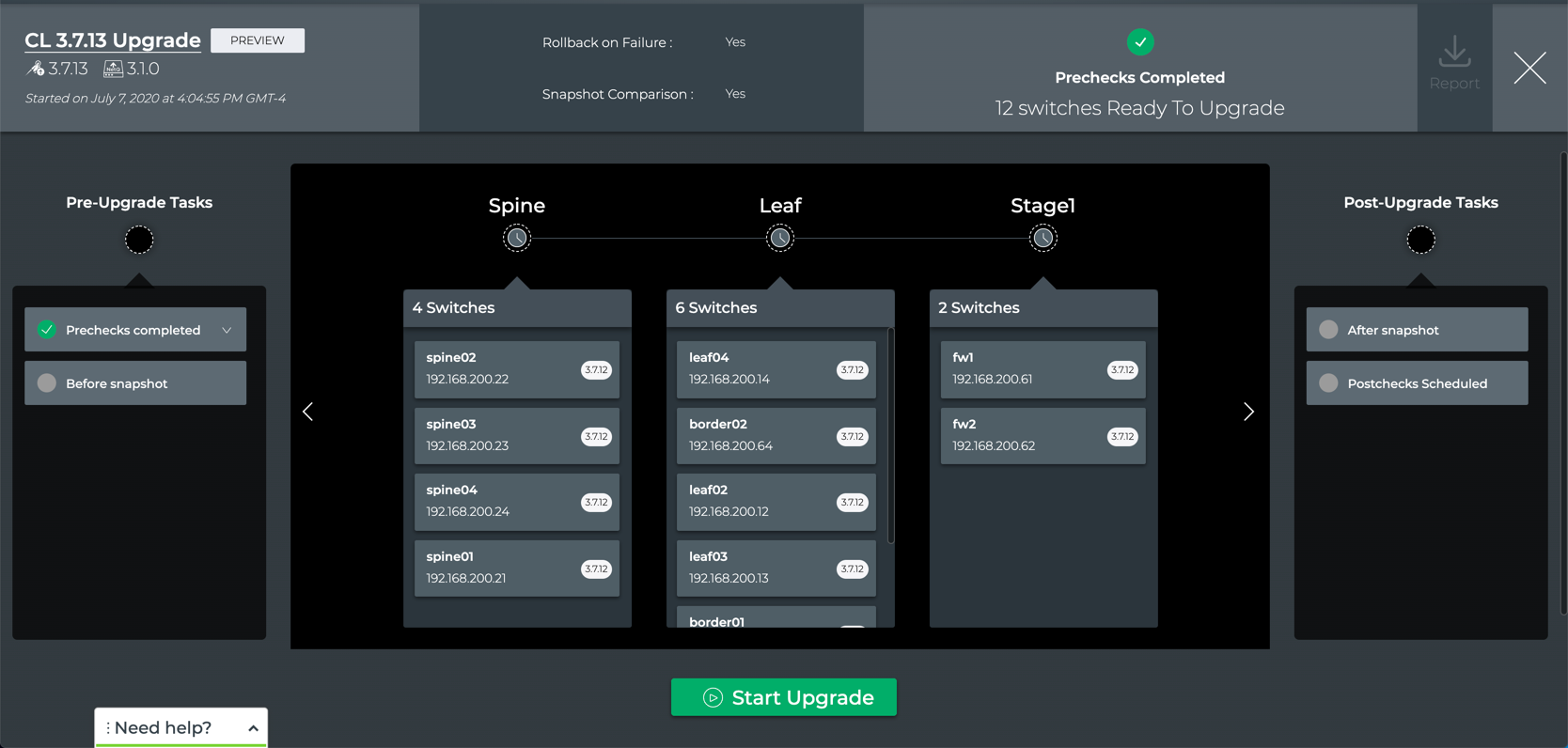Expand the Need help? panel
1568x748 pixels.
click(x=253, y=728)
